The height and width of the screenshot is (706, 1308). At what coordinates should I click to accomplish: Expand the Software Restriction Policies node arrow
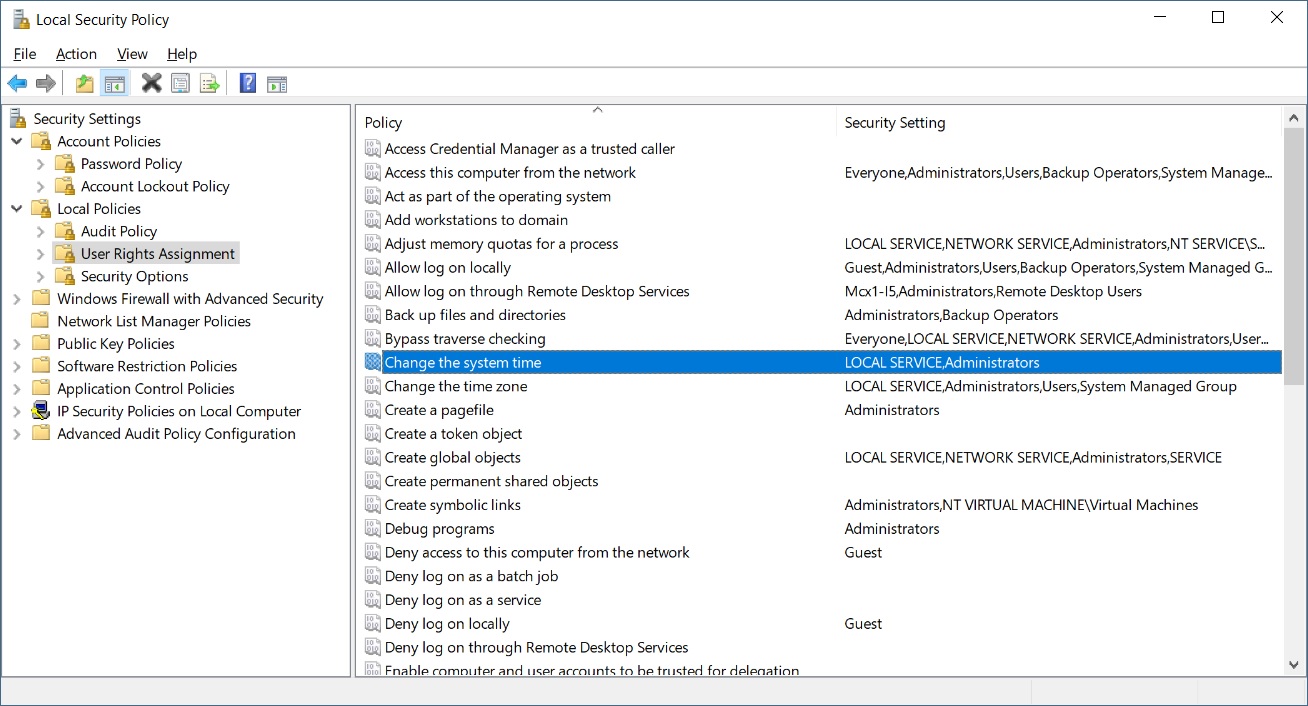point(17,366)
